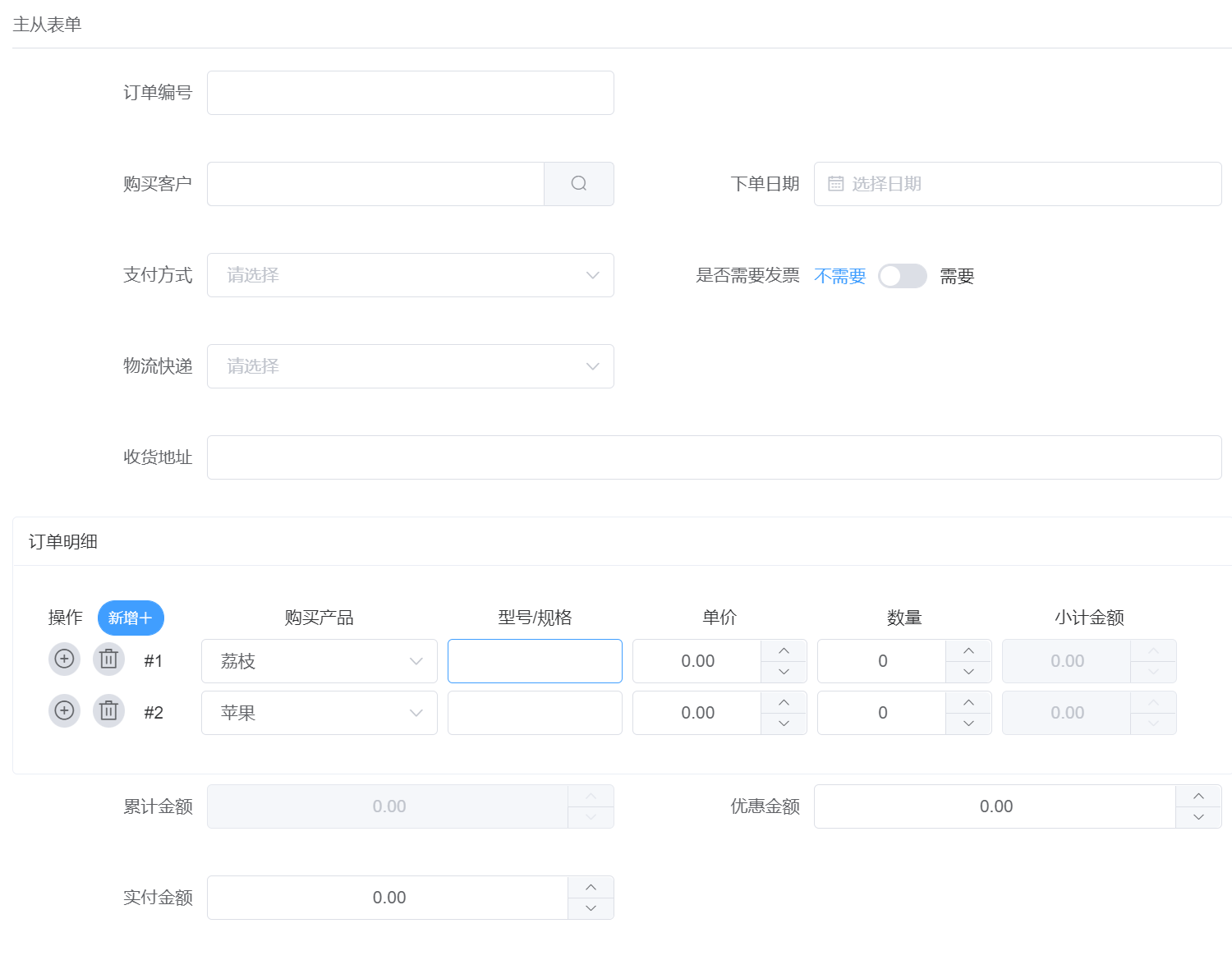Delete row #1 using the trash icon
Viewport: 1232px width, 974px height.
pos(108,659)
